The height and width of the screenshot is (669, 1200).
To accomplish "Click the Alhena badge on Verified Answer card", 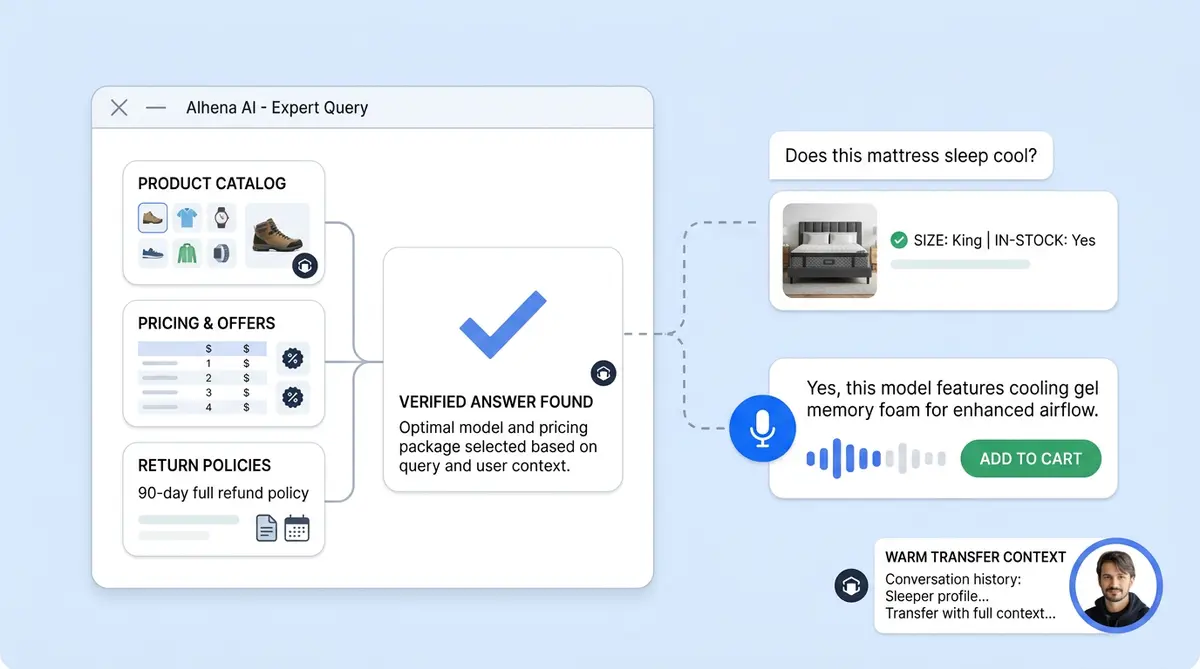I will point(603,373).
